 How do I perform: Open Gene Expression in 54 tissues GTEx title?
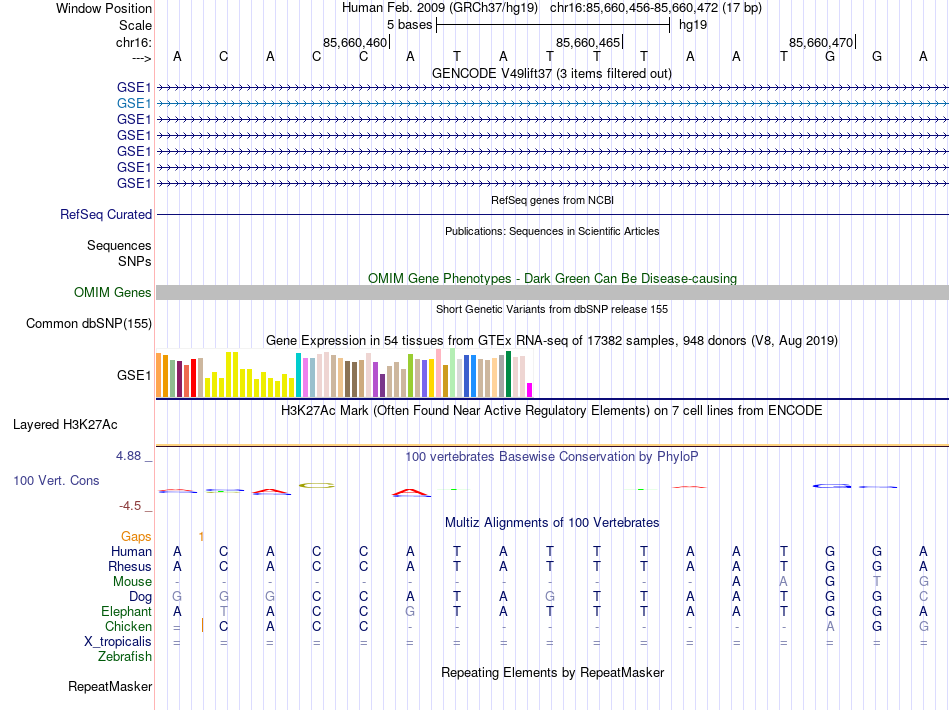pos(552,340)
